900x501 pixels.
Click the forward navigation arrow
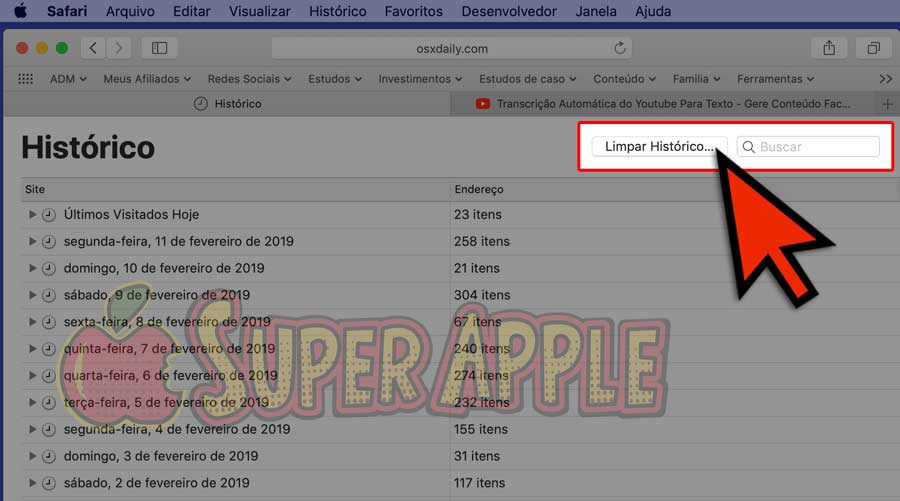120,48
